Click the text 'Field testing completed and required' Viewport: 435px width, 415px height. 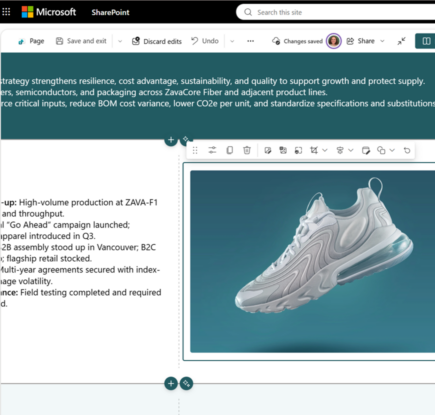[91, 292]
